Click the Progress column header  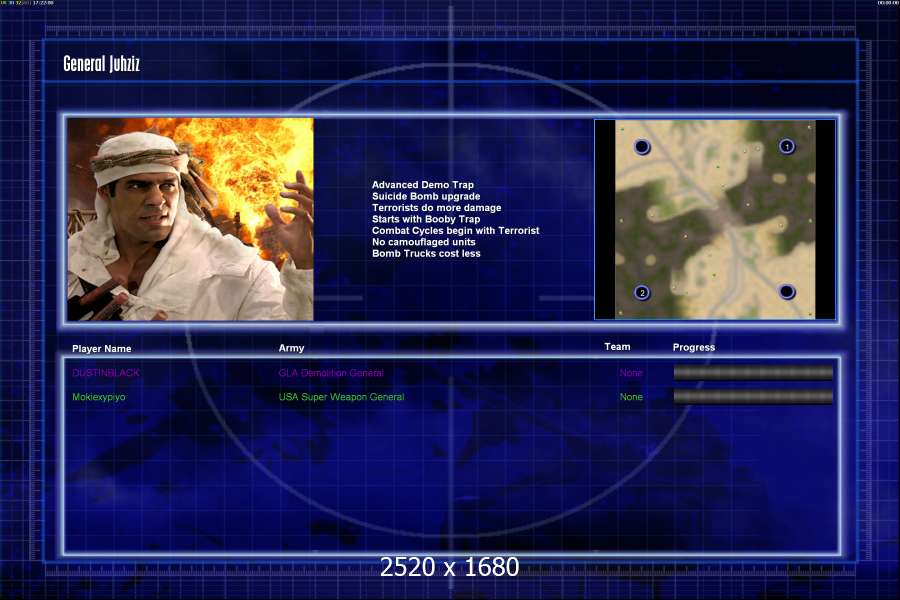pyautogui.click(x=693, y=347)
